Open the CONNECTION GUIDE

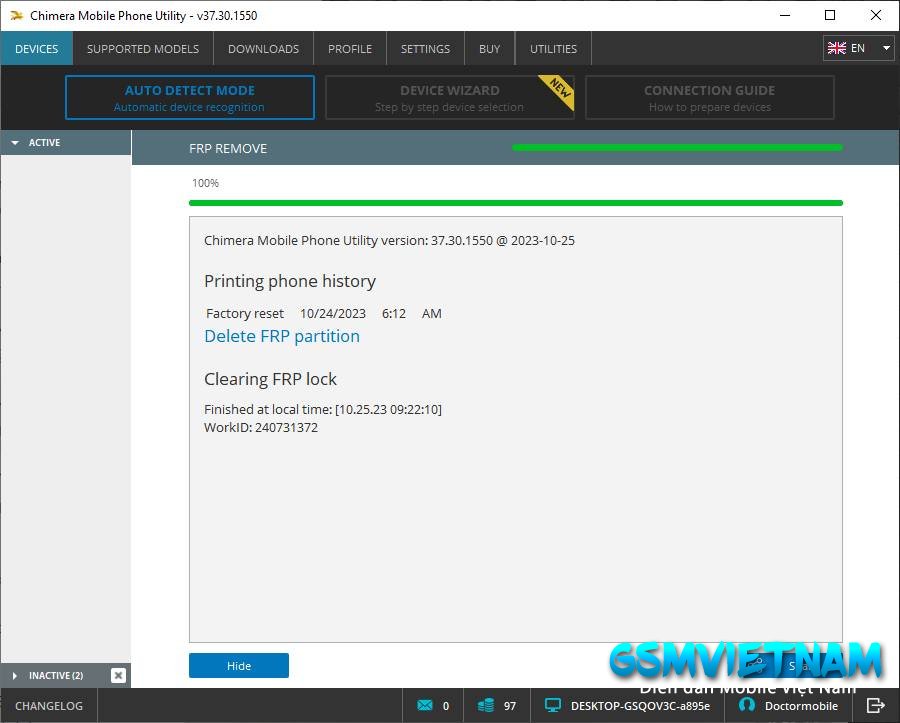point(709,98)
